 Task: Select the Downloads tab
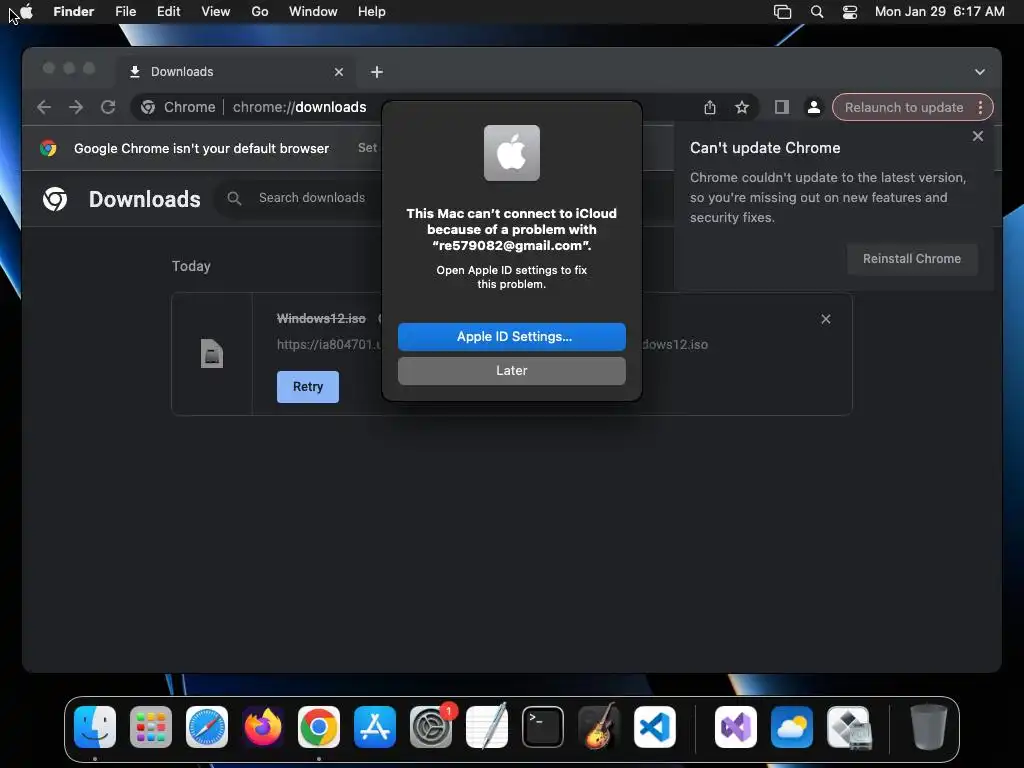237,72
